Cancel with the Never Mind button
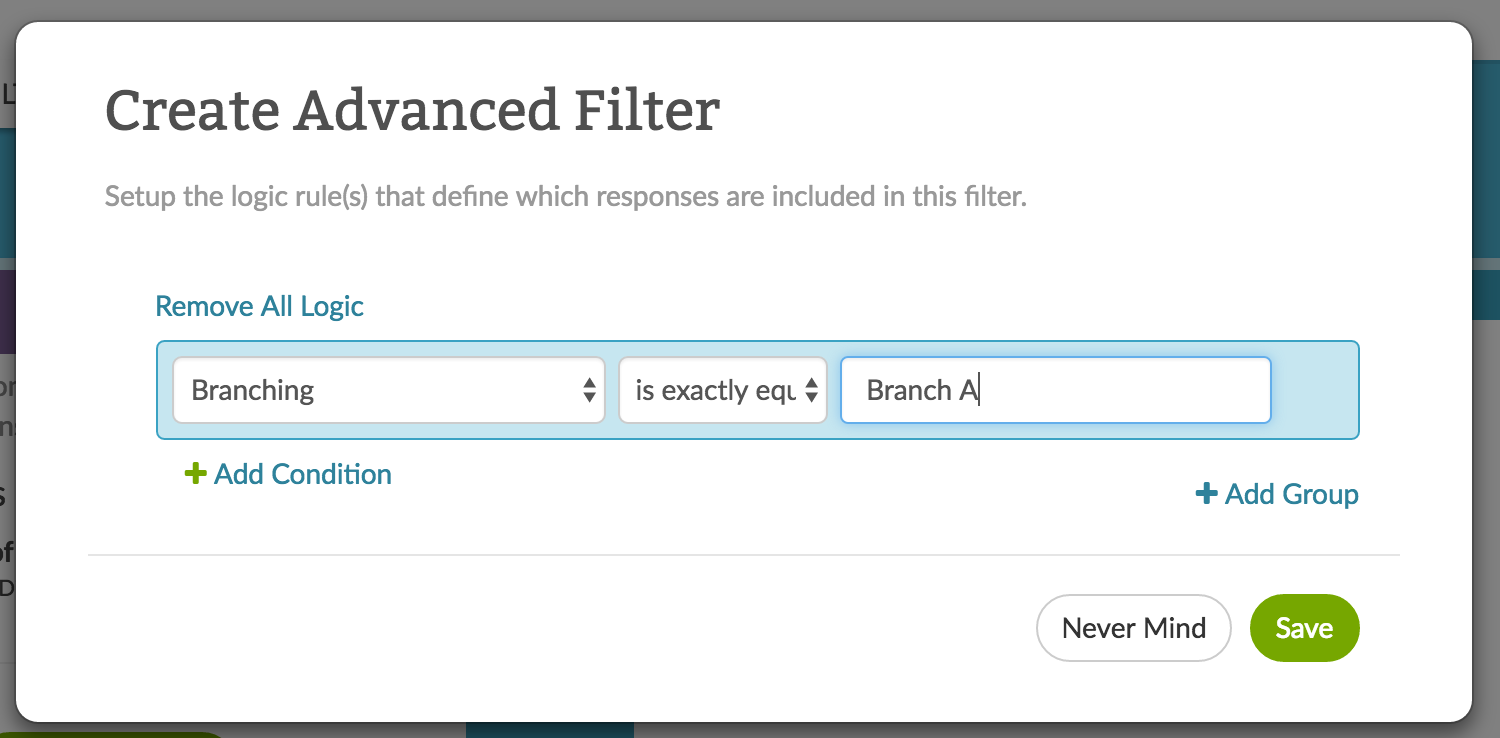Image resolution: width=1500 pixels, height=738 pixels. point(1133,628)
